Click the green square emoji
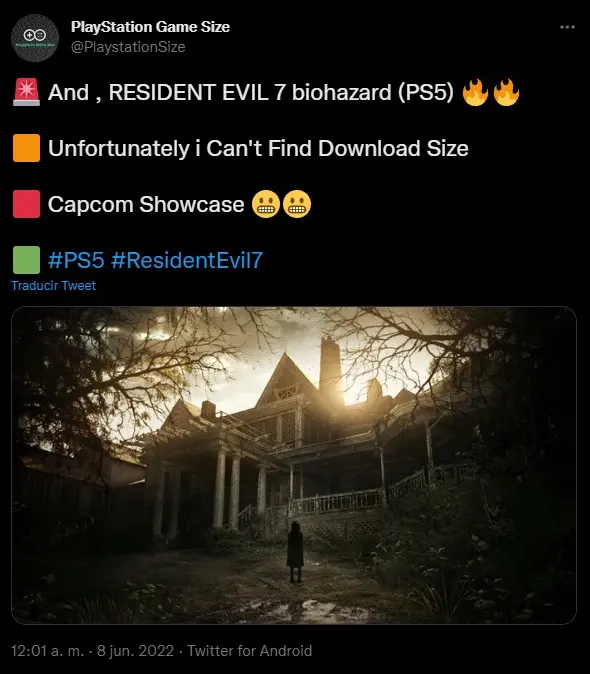The image size is (590, 674). click(x=26, y=260)
